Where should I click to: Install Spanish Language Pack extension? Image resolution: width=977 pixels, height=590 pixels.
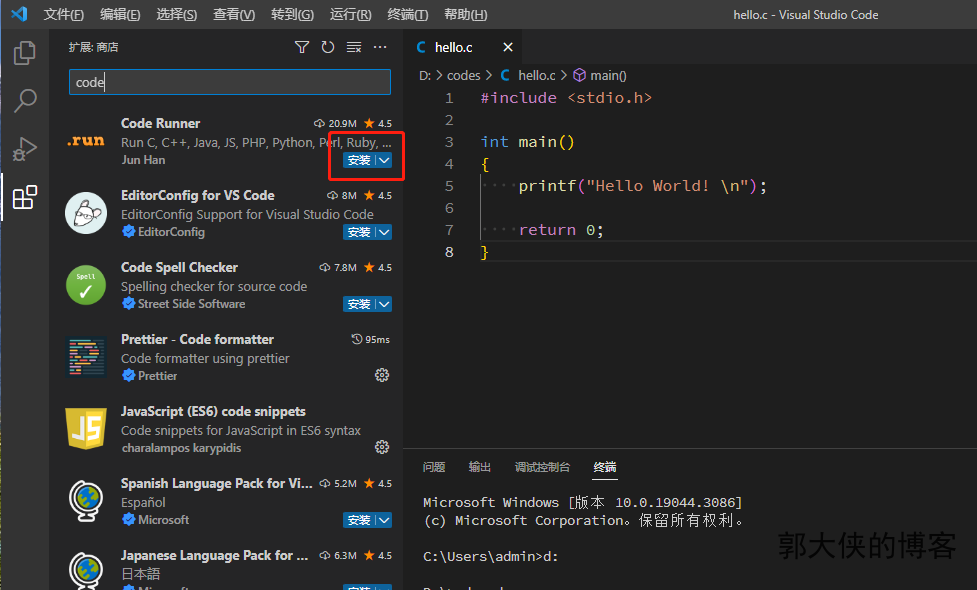point(359,520)
